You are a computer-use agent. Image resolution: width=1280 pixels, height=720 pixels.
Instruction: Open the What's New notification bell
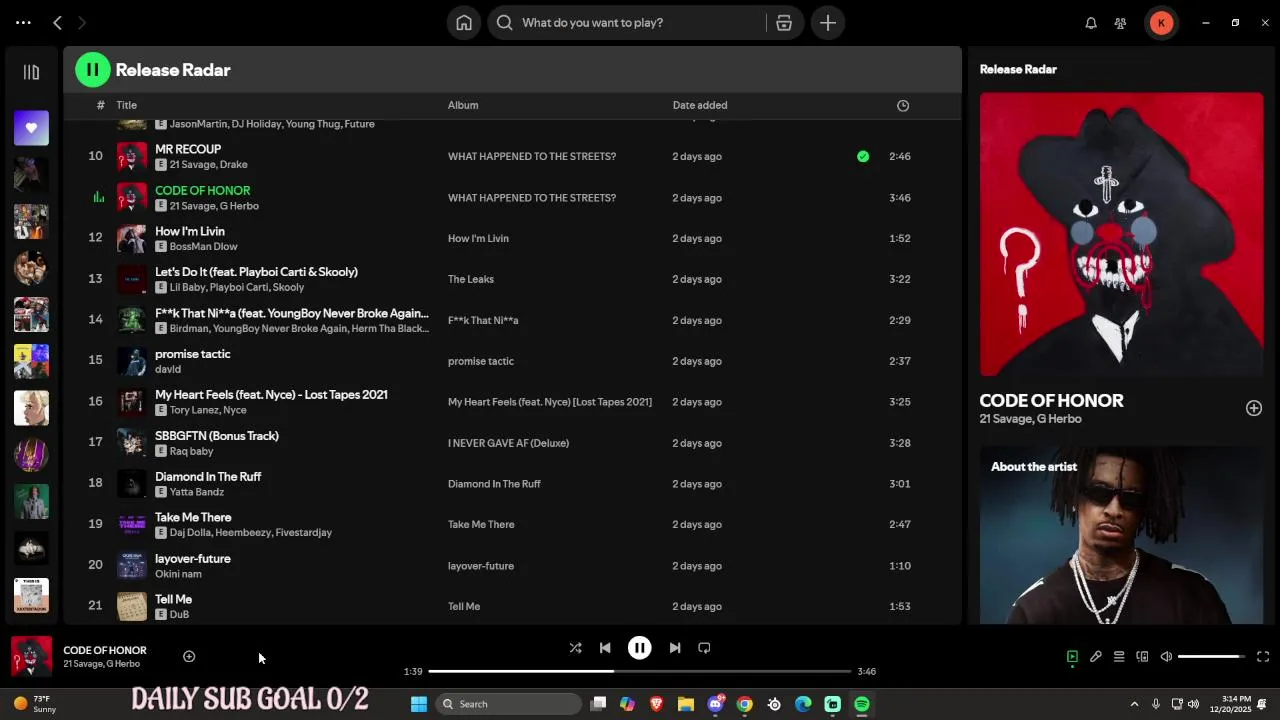[1091, 23]
